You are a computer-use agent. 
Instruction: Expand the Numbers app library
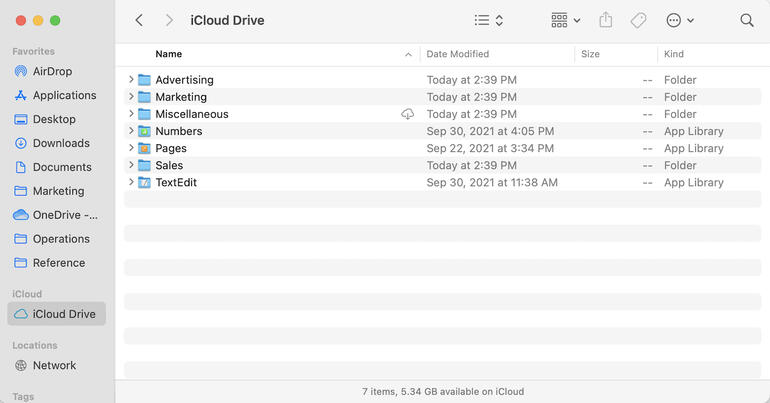131,131
